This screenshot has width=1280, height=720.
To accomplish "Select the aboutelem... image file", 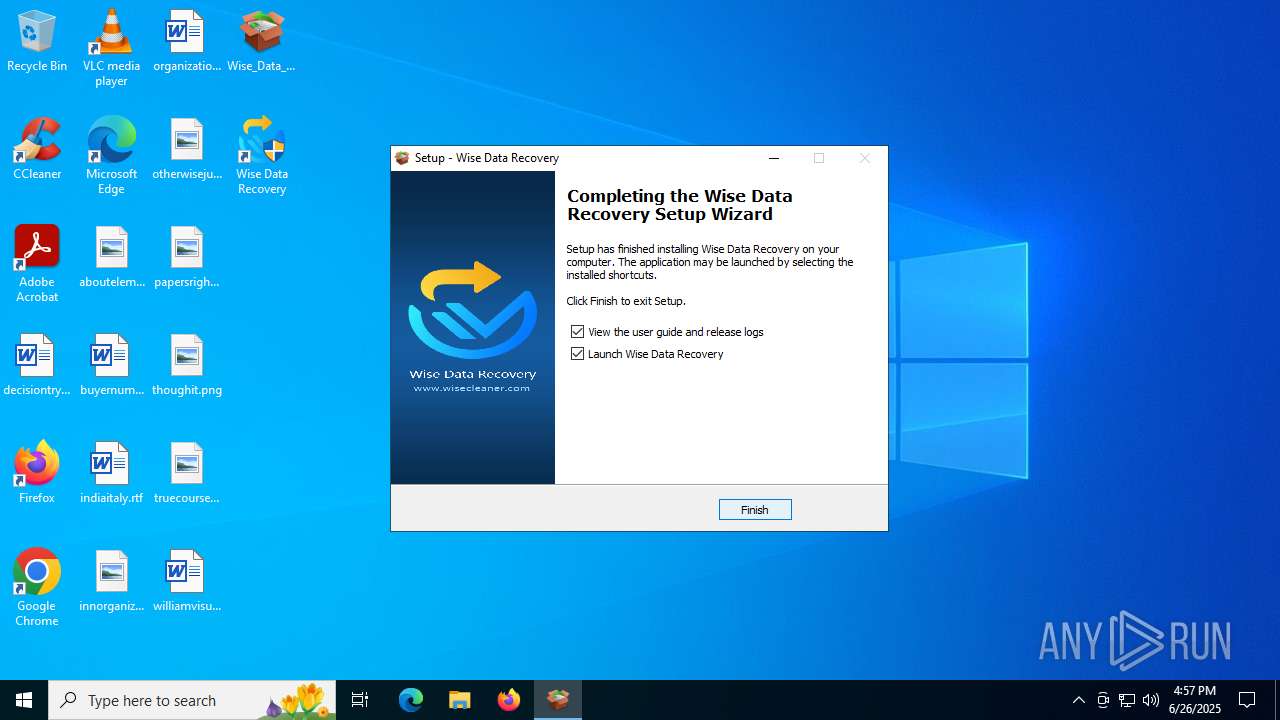I will pos(111,257).
